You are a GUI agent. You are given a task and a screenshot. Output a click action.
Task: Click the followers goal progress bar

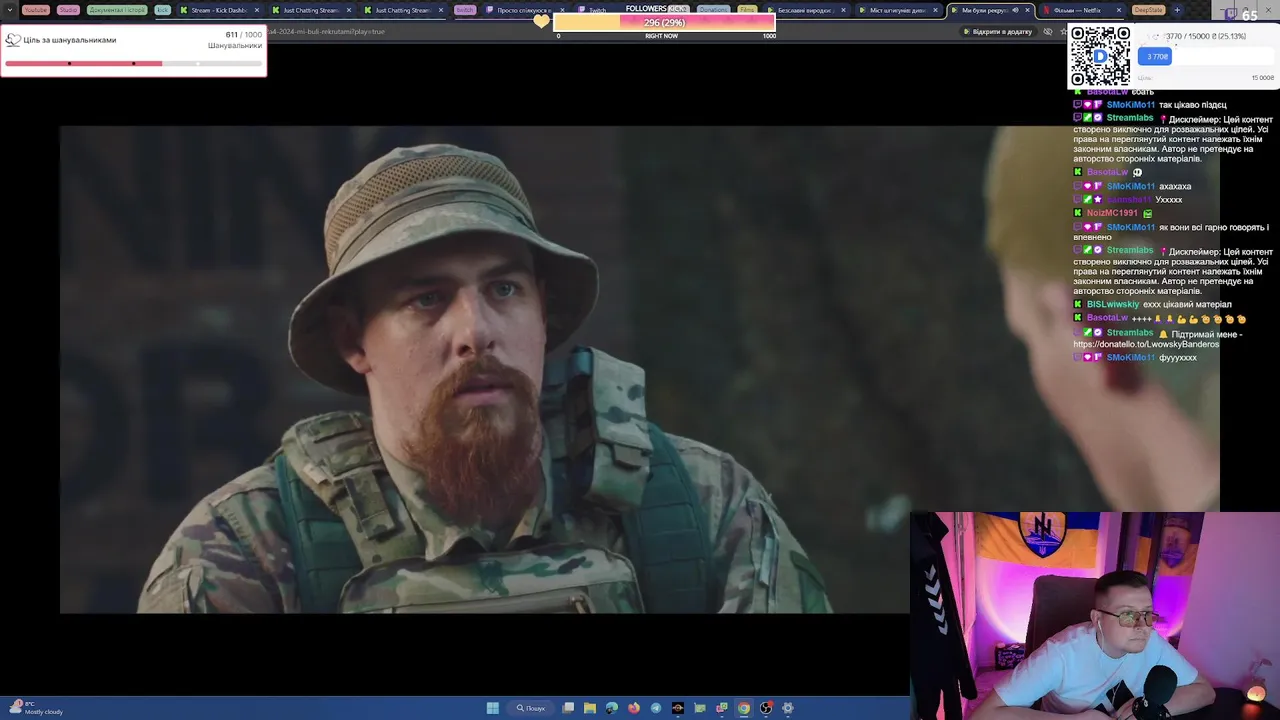(664, 22)
